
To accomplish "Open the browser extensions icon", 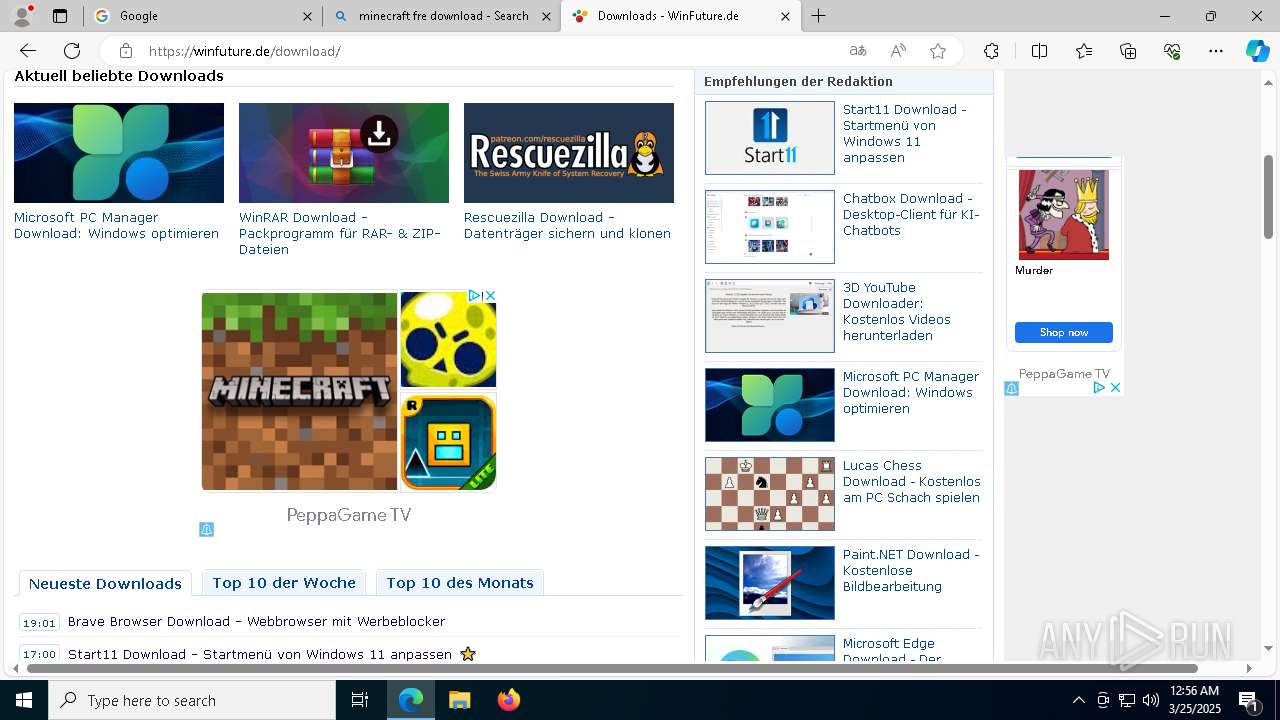I will (991, 51).
